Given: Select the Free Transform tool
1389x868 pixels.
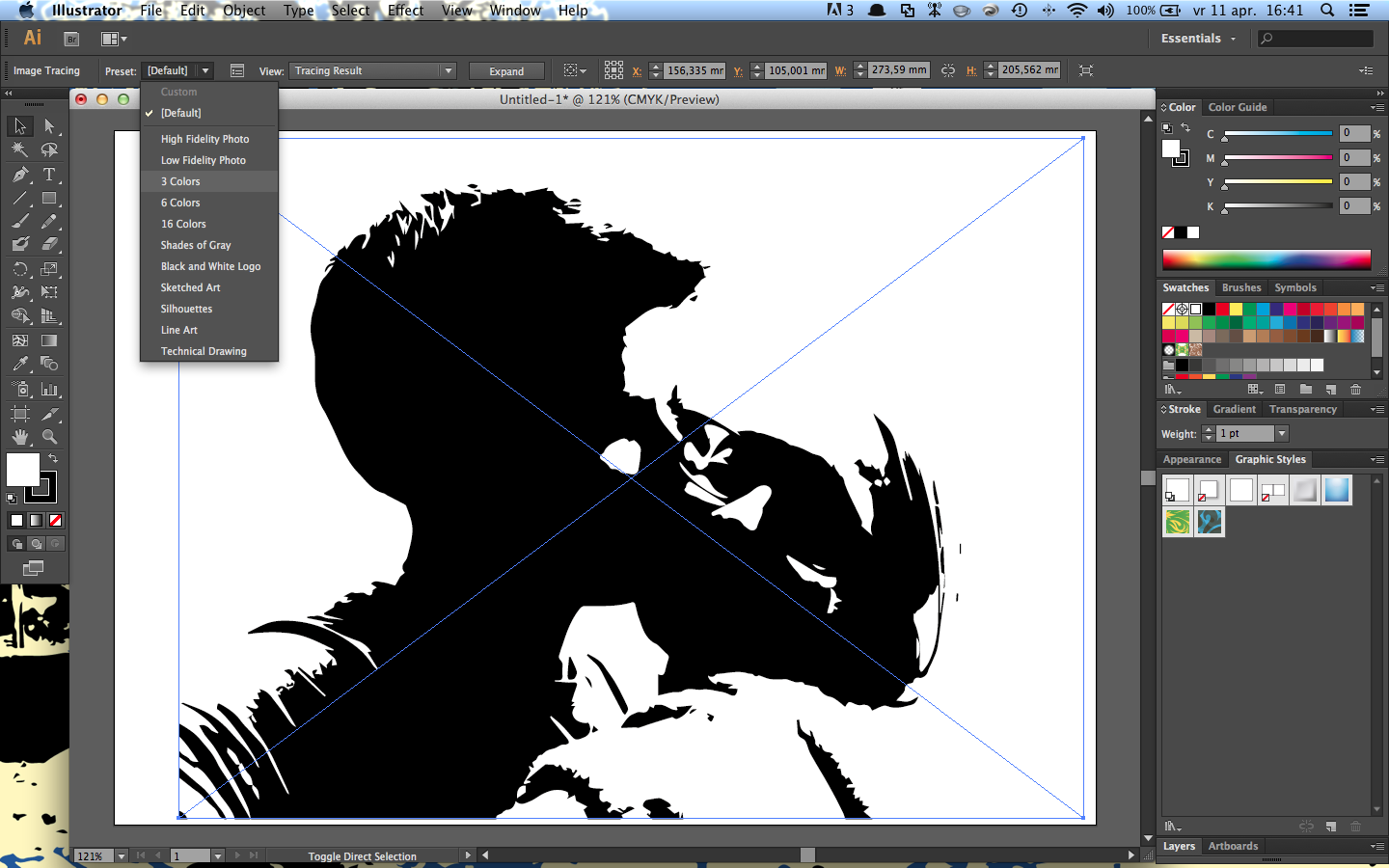Looking at the screenshot, I should pos(49,292).
